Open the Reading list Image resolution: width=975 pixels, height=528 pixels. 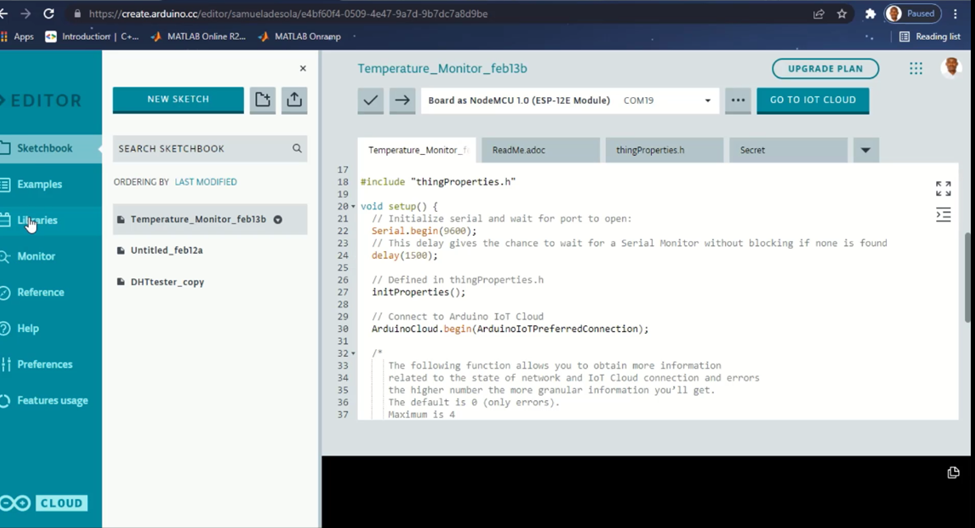pos(930,37)
